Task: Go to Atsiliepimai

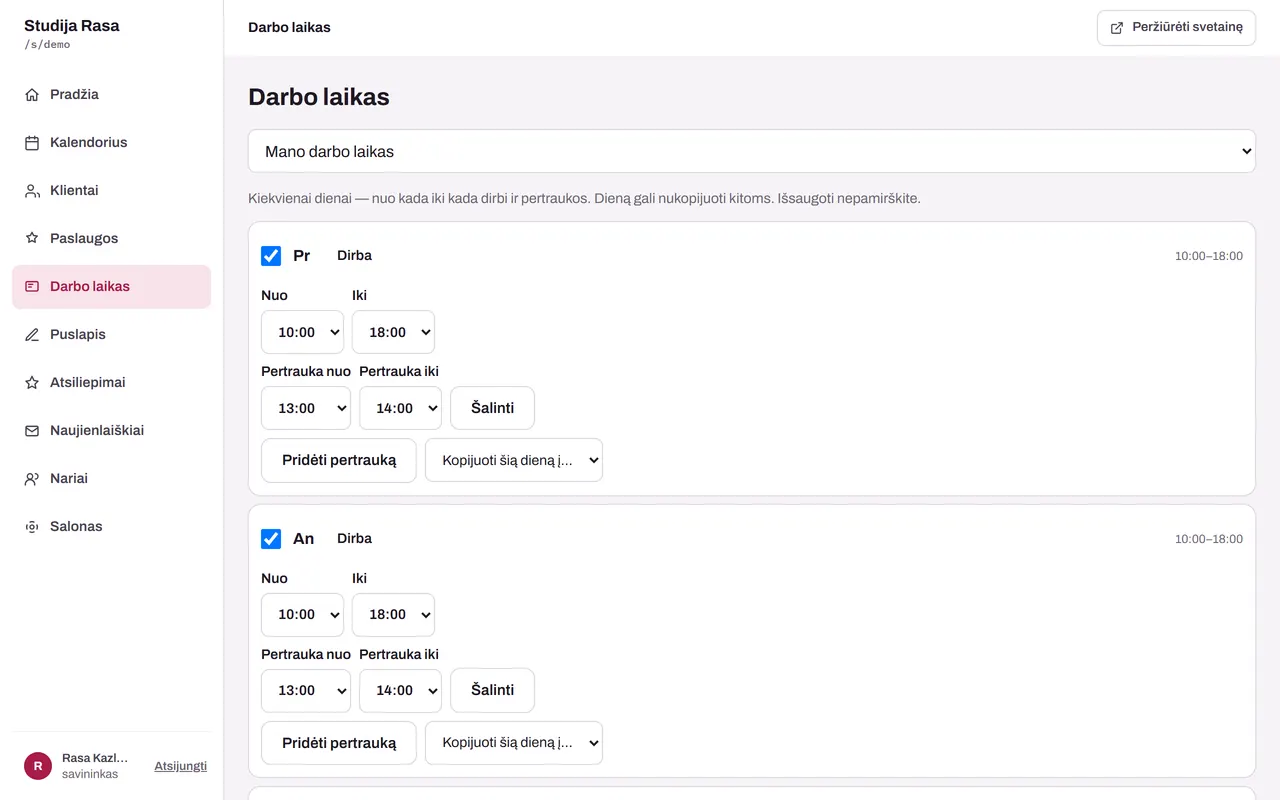Action: point(111,383)
